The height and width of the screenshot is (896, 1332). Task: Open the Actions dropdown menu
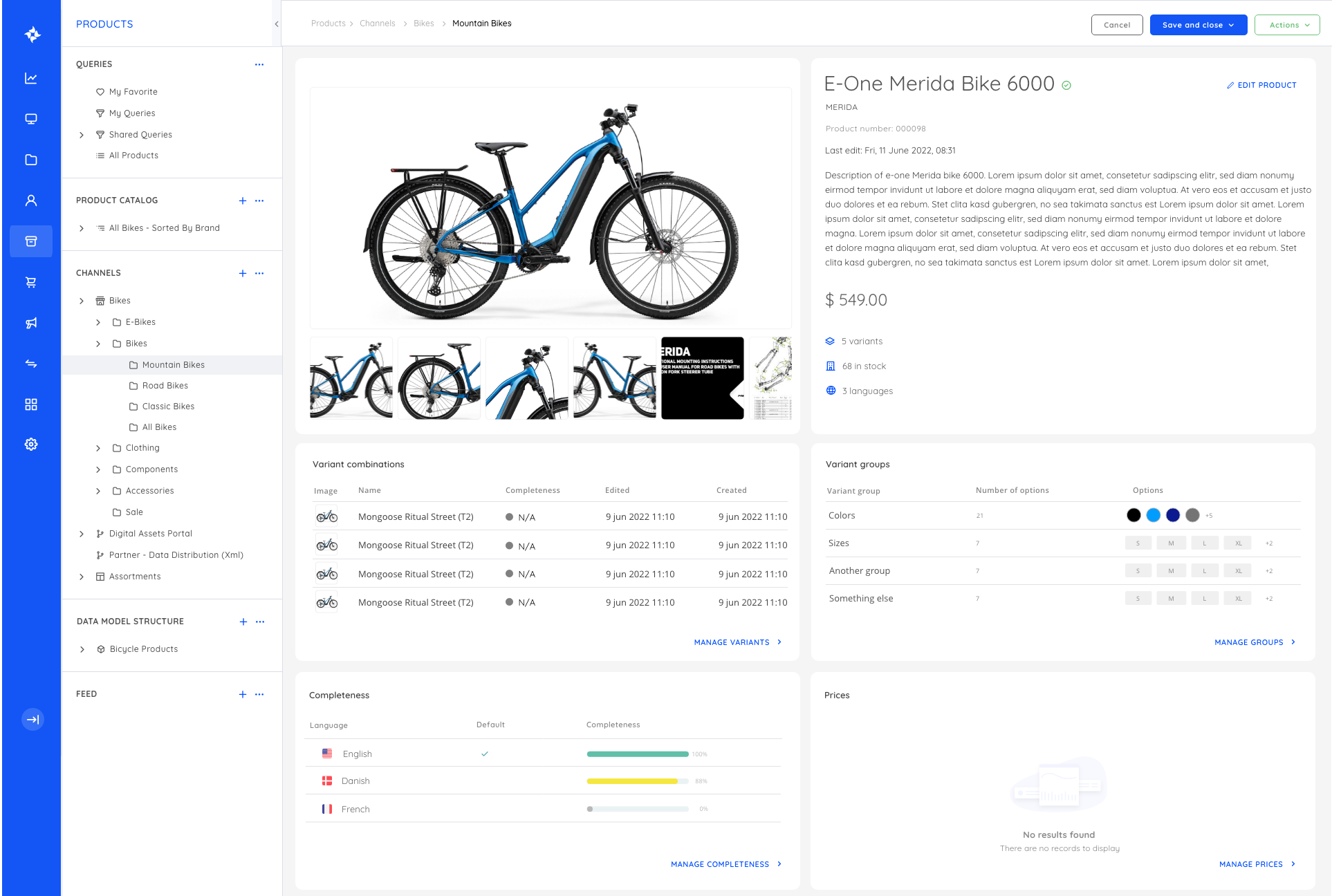pos(1287,25)
